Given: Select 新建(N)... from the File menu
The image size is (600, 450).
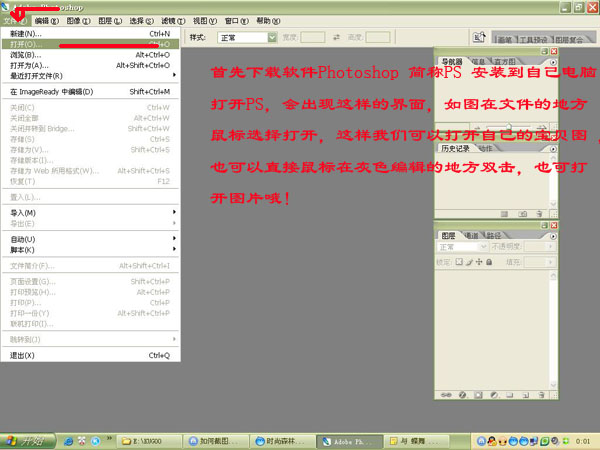Looking at the screenshot, I should 90,34.
